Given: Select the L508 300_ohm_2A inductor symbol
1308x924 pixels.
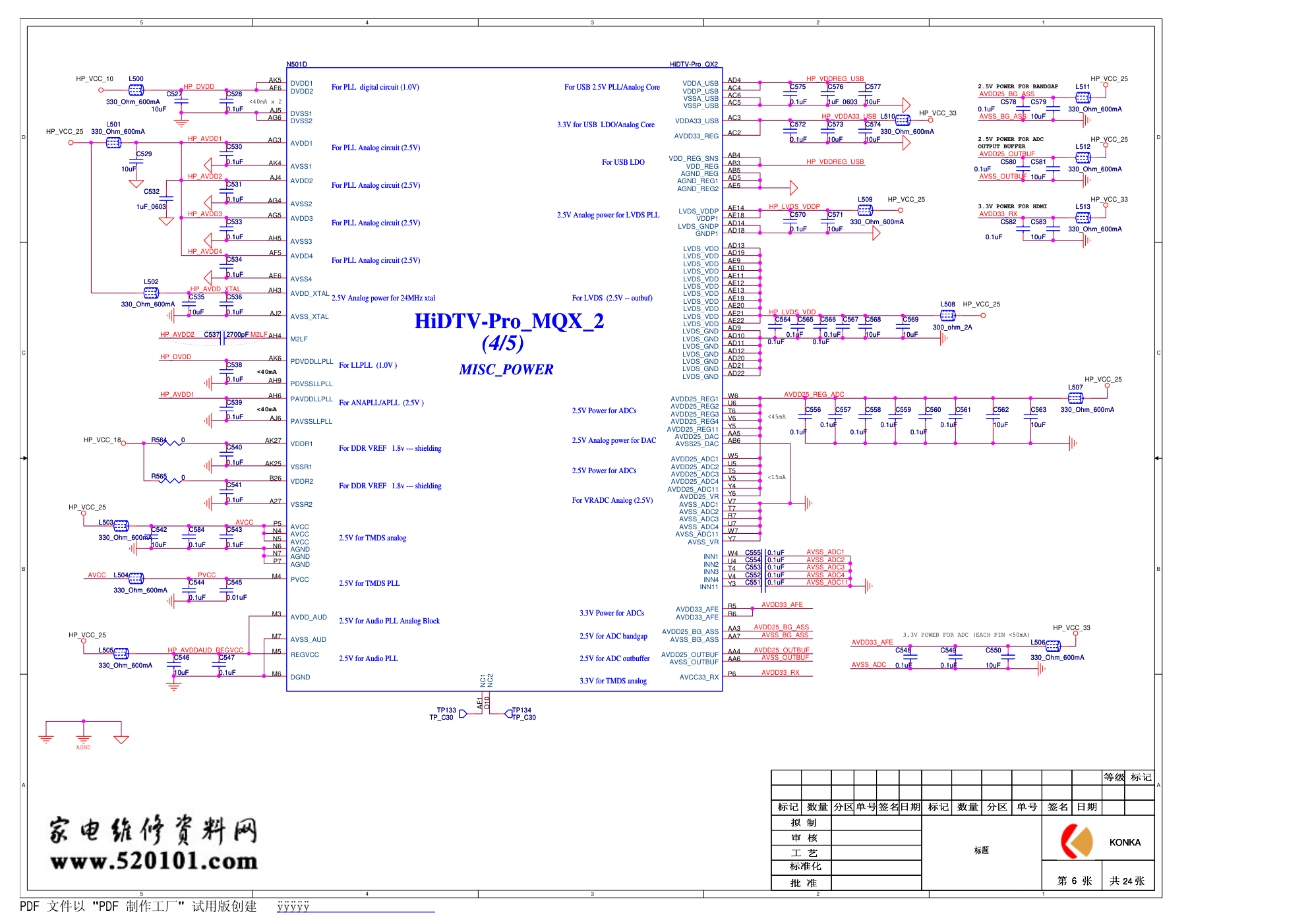Looking at the screenshot, I should [x=948, y=316].
